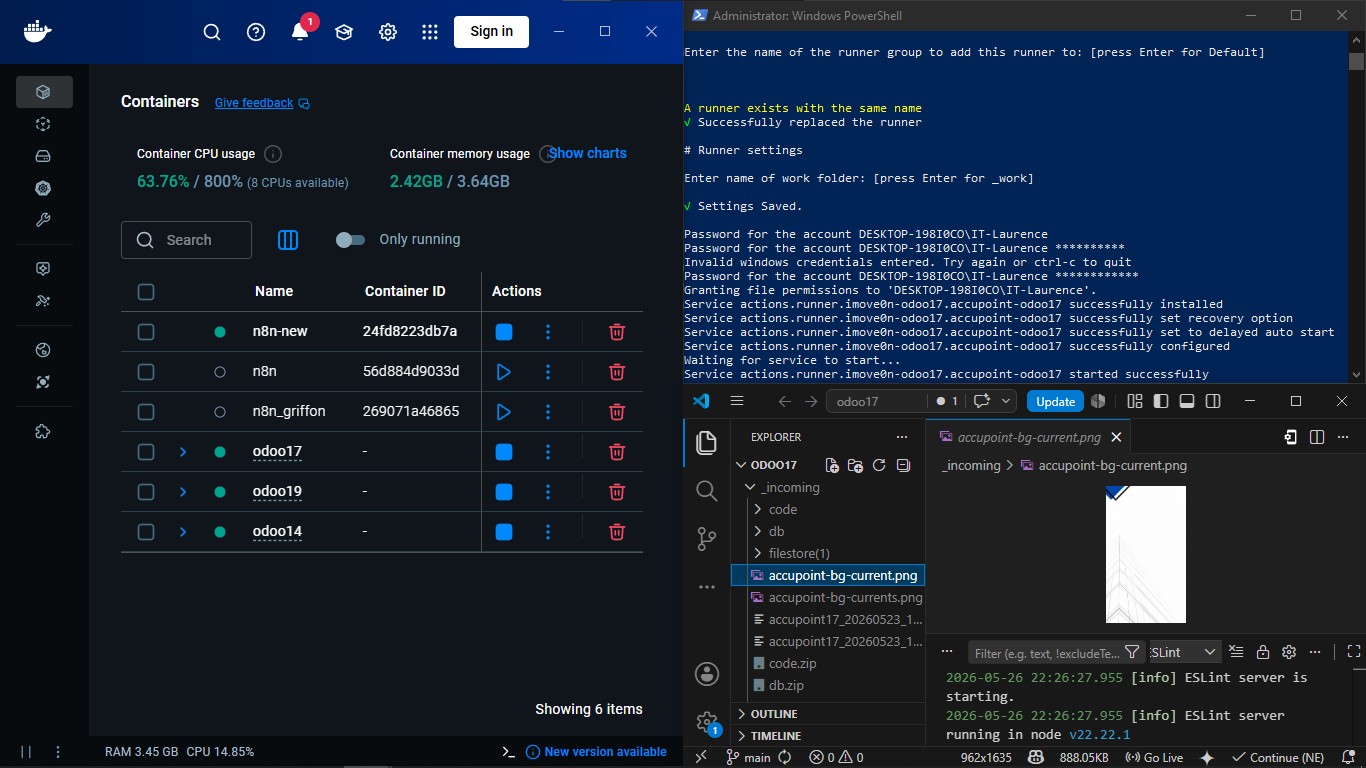The width and height of the screenshot is (1366, 768).
Task: Open VS Code Source Control view
Action: tap(707, 539)
